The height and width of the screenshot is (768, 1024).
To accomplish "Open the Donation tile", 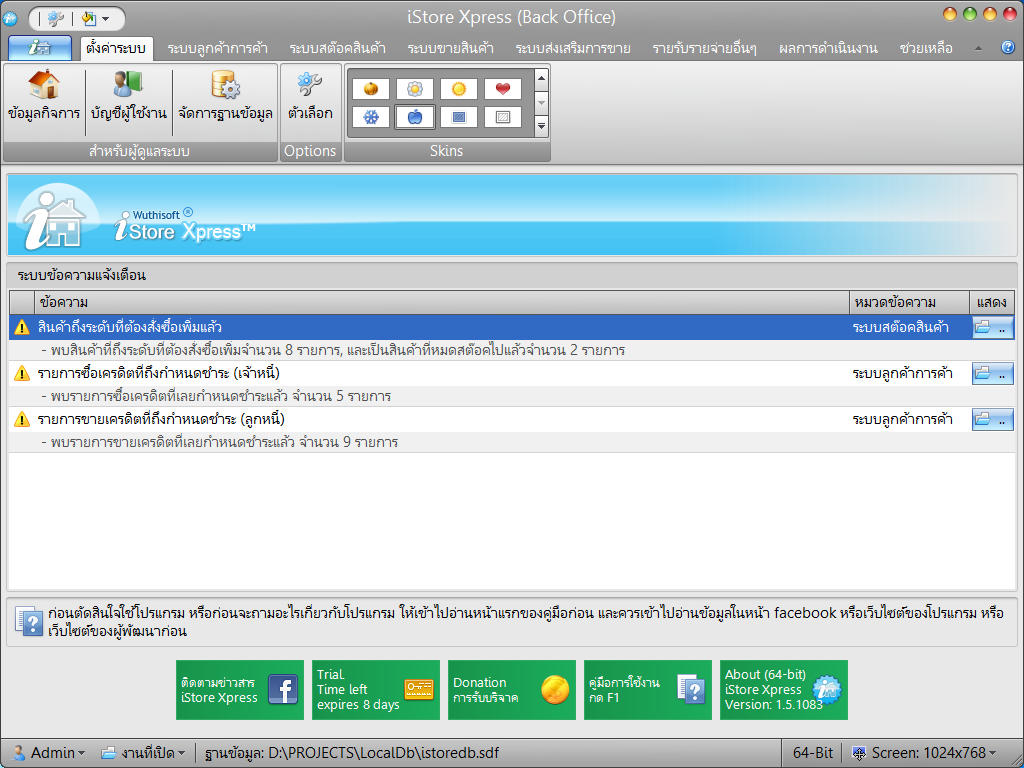I will pos(511,690).
